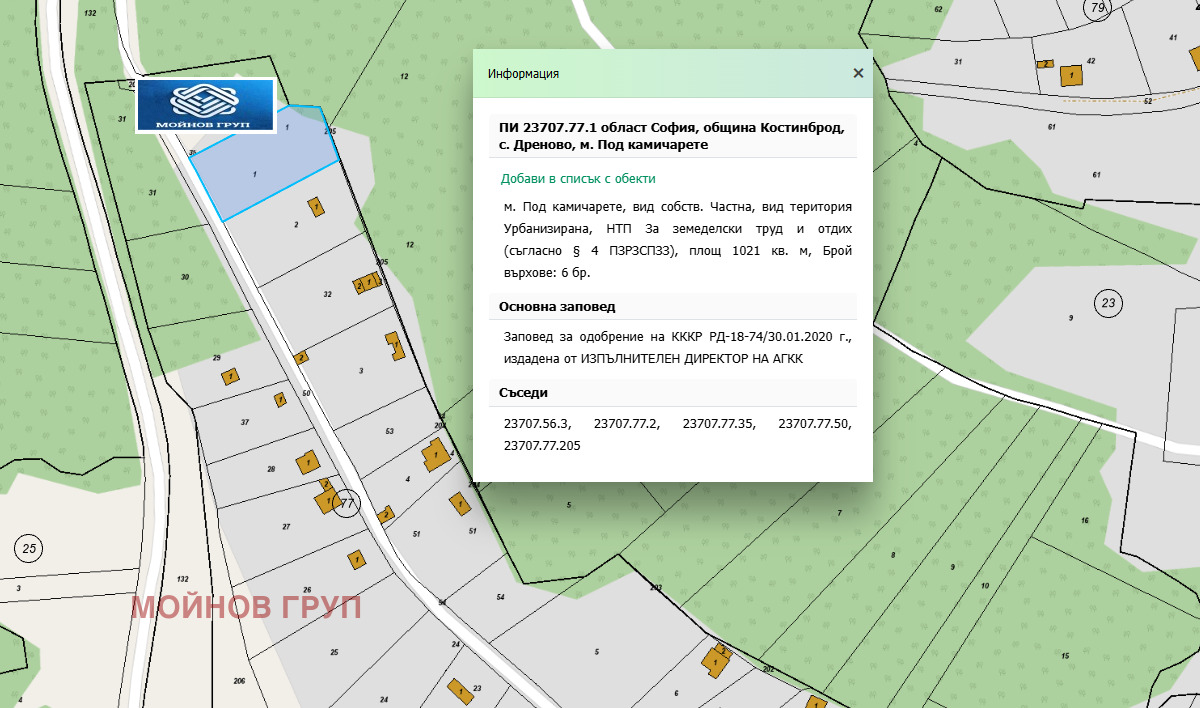Open neighbor parcel 23707.77.2
Image resolution: width=1200 pixels, height=708 pixels.
(x=625, y=423)
